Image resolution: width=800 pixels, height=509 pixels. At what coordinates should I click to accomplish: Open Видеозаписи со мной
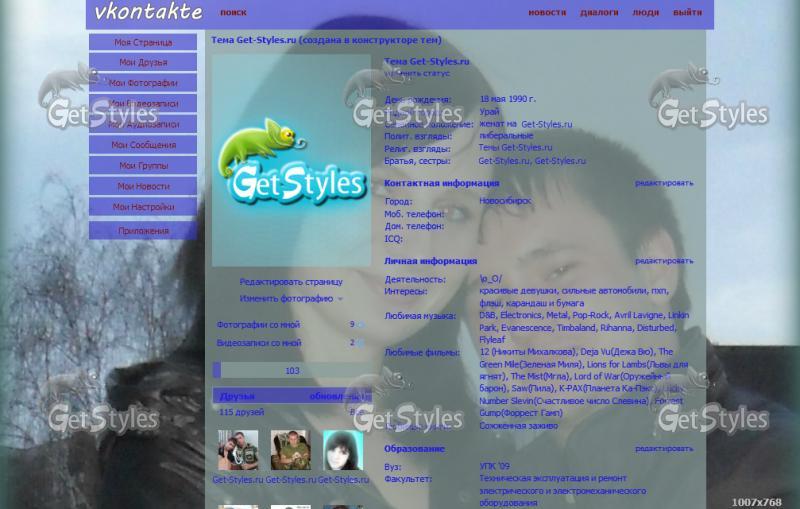[x=259, y=343]
